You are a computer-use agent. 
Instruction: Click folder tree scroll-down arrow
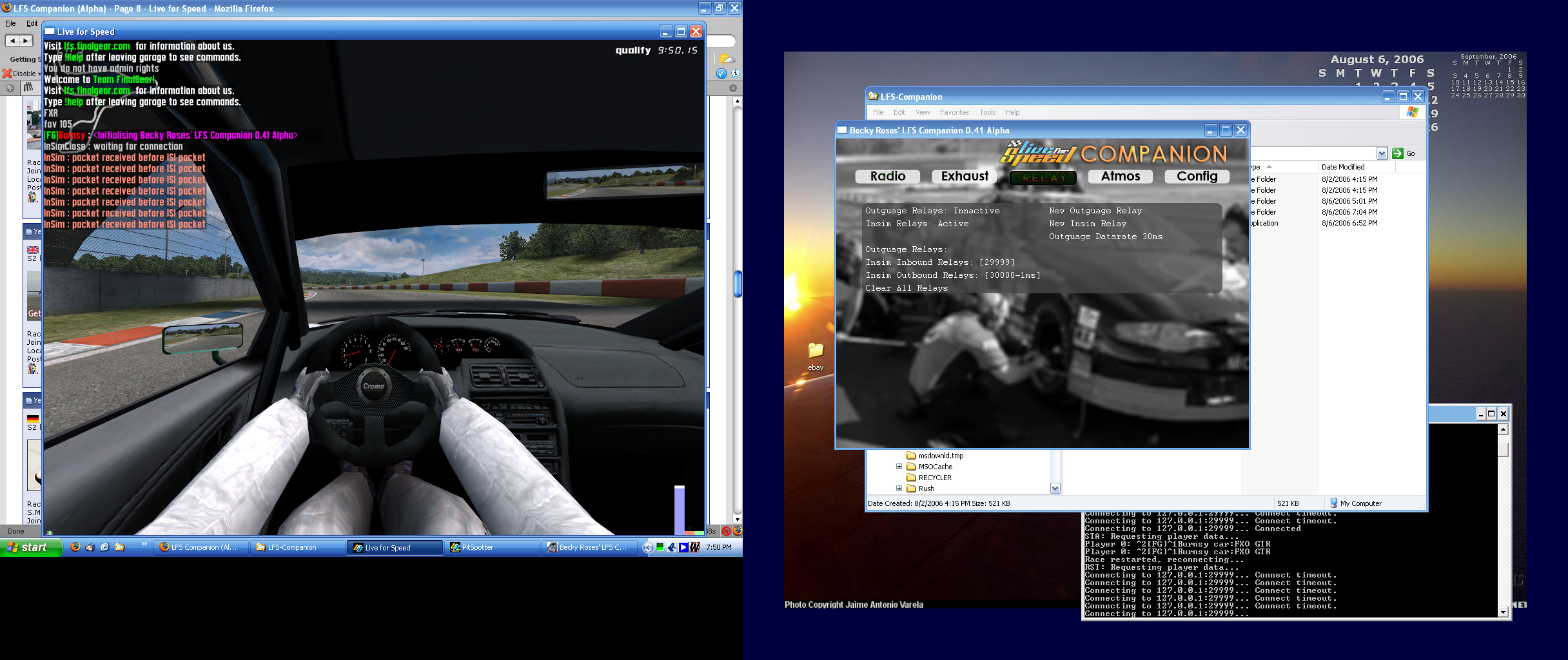click(1055, 489)
